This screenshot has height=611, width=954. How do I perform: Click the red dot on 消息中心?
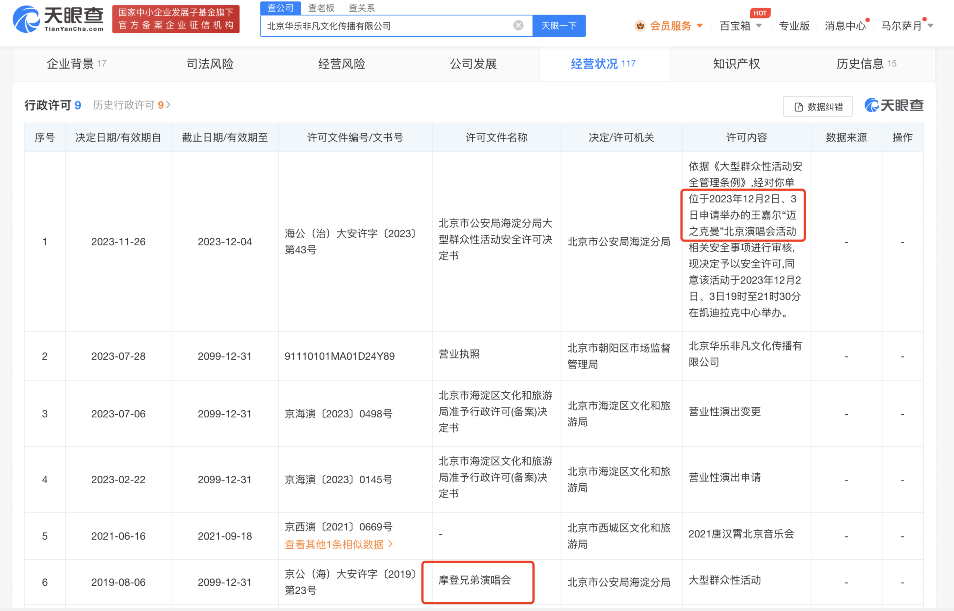[x=868, y=19]
